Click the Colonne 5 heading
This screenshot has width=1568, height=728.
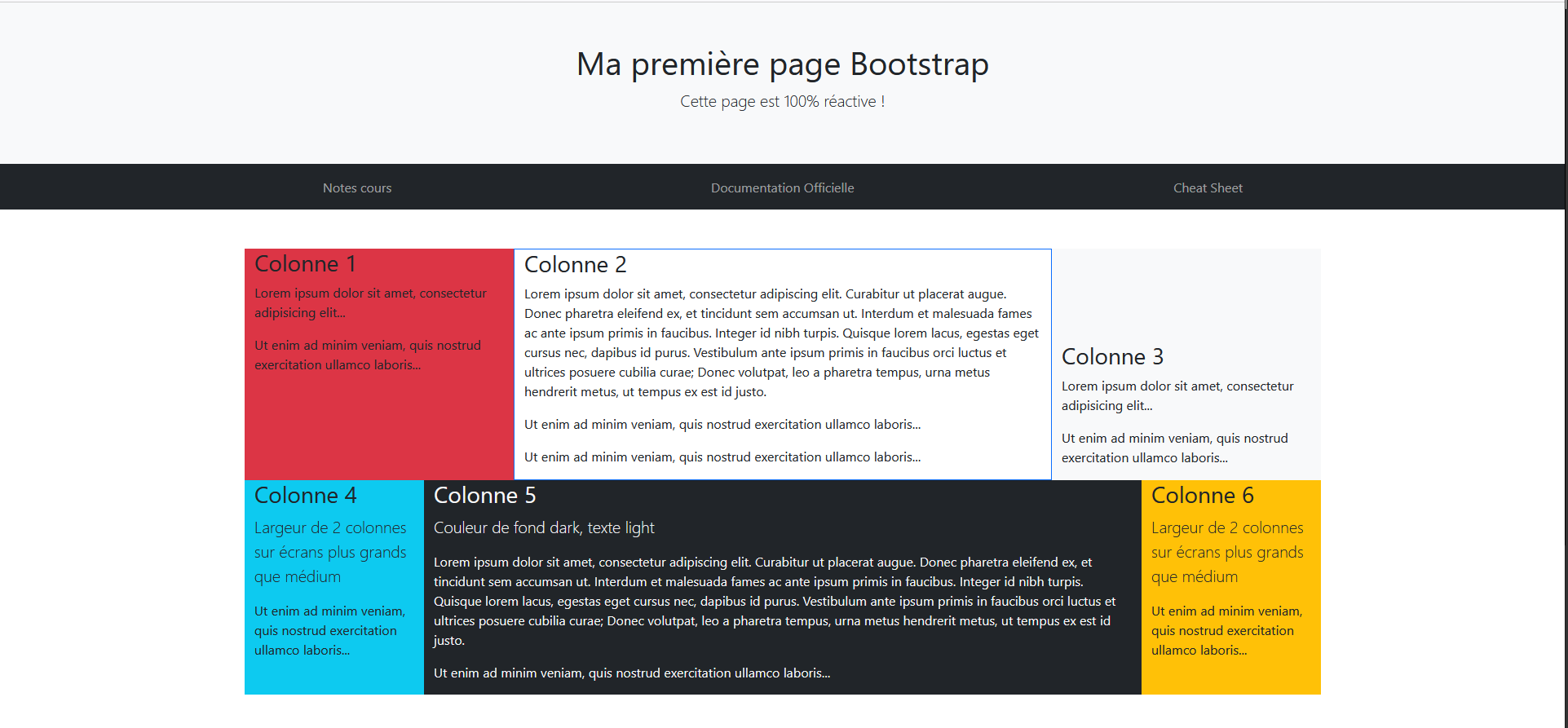484,496
